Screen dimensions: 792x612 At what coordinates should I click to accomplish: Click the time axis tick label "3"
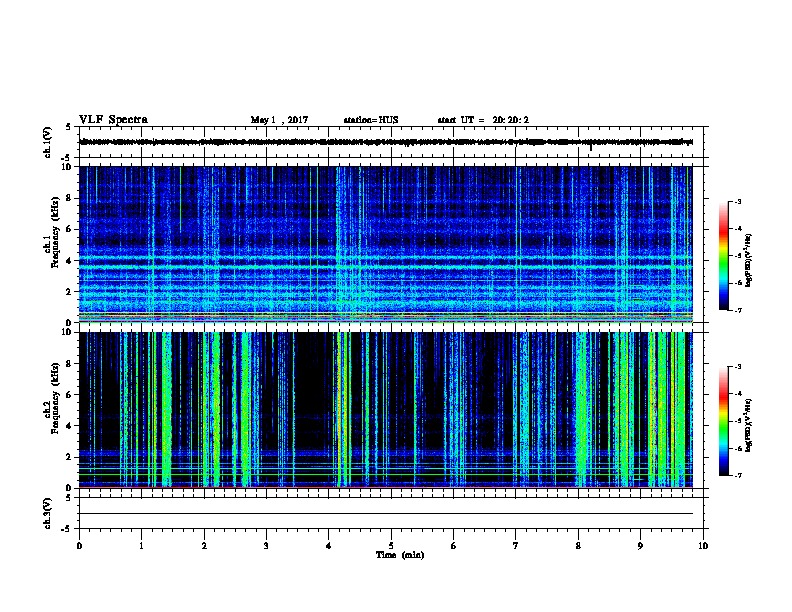(266, 546)
